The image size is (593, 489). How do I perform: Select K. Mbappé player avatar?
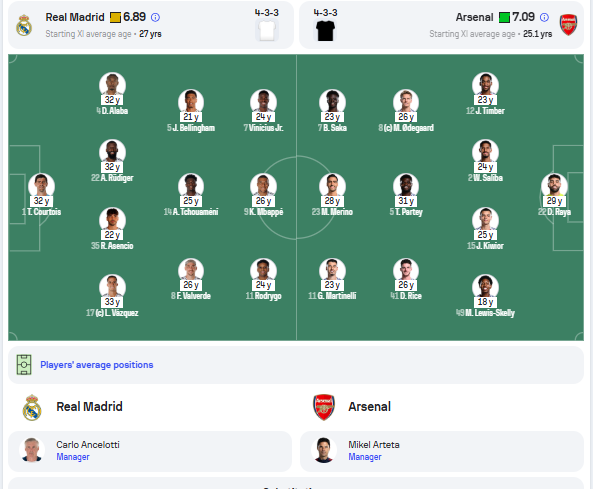pos(263,186)
